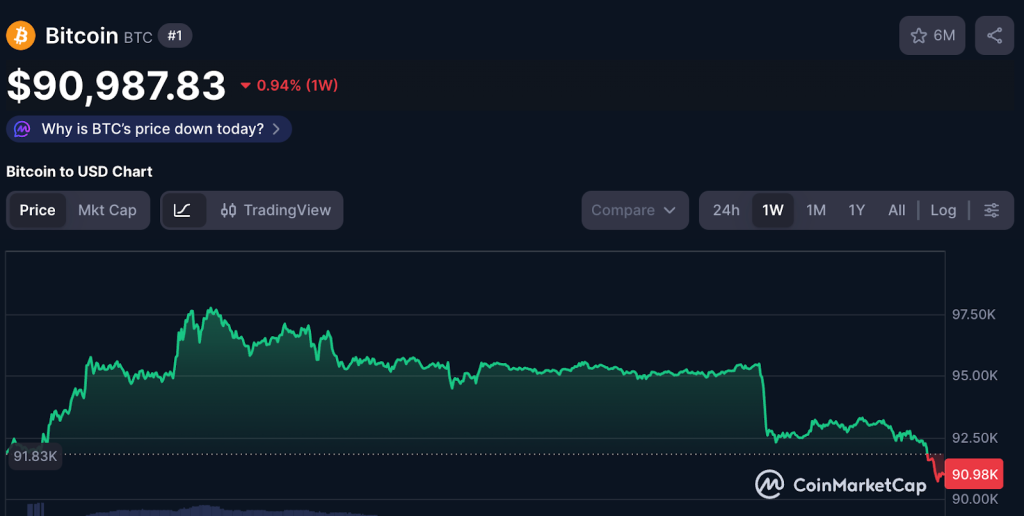This screenshot has width=1024, height=516.
Task: Show All-time price history
Action: pos(896,210)
